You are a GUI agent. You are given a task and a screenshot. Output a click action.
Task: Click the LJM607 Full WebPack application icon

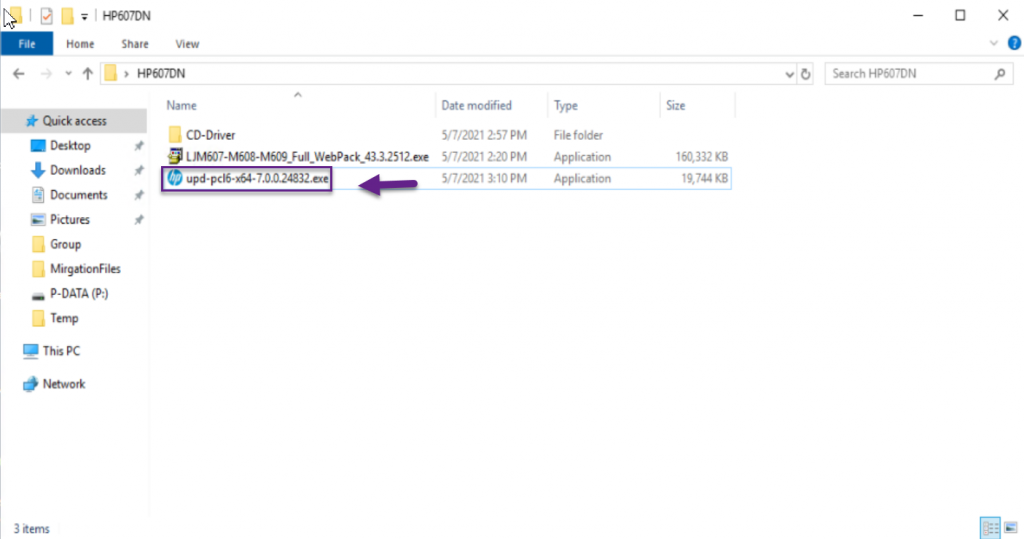click(175, 157)
